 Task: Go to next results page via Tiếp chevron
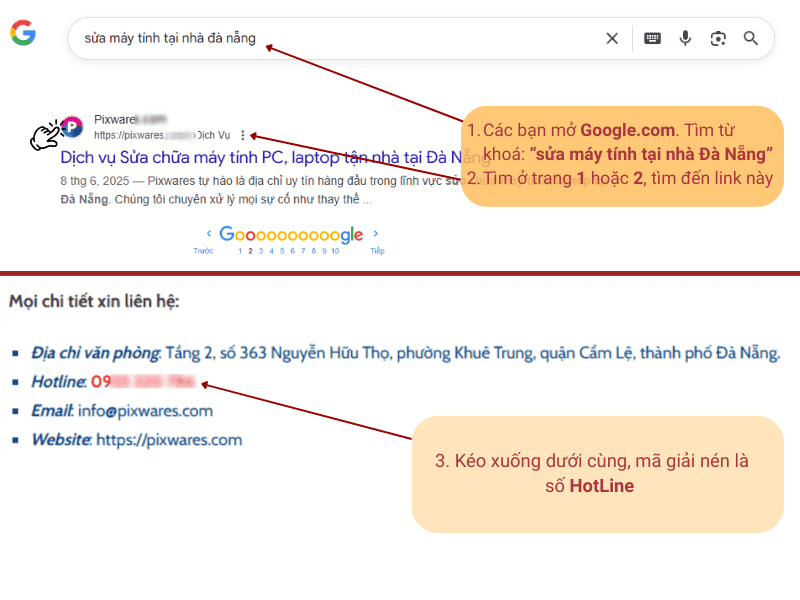tap(376, 236)
